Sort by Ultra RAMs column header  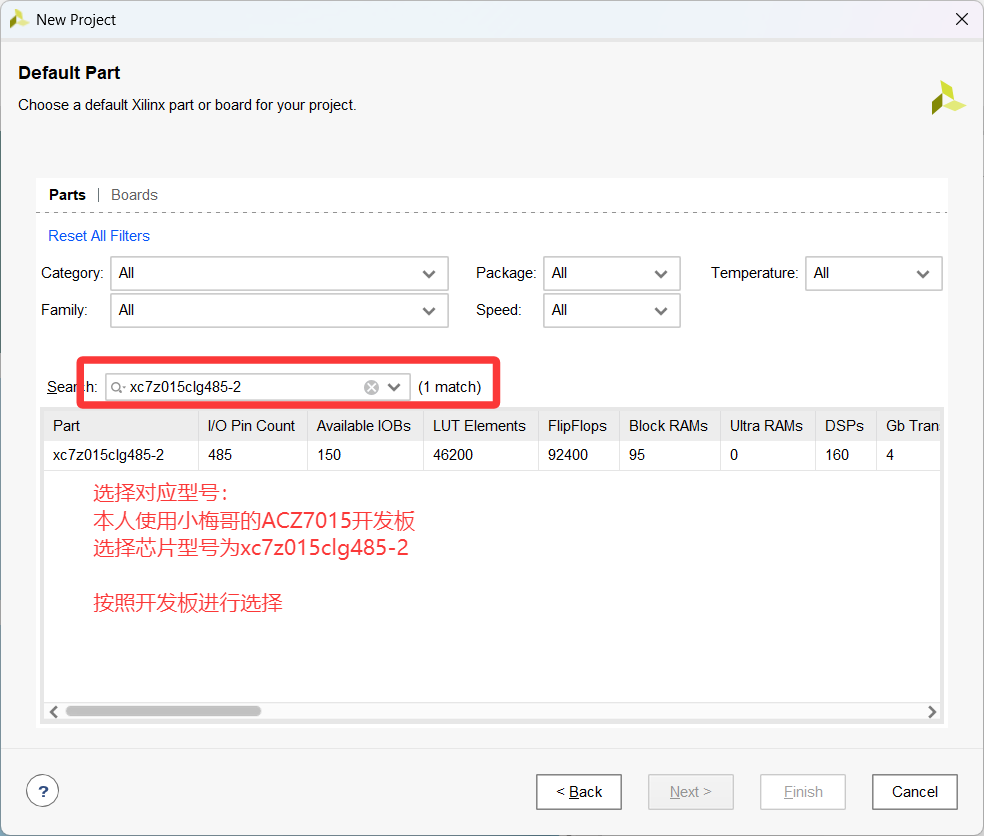pos(767,426)
